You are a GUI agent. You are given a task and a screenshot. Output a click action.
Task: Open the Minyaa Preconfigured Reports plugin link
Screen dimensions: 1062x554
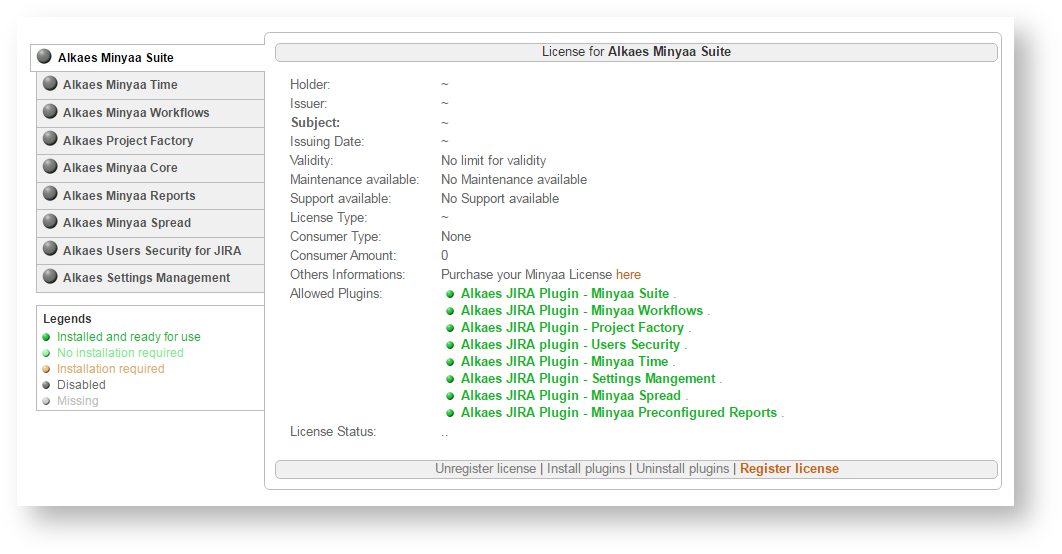point(618,413)
